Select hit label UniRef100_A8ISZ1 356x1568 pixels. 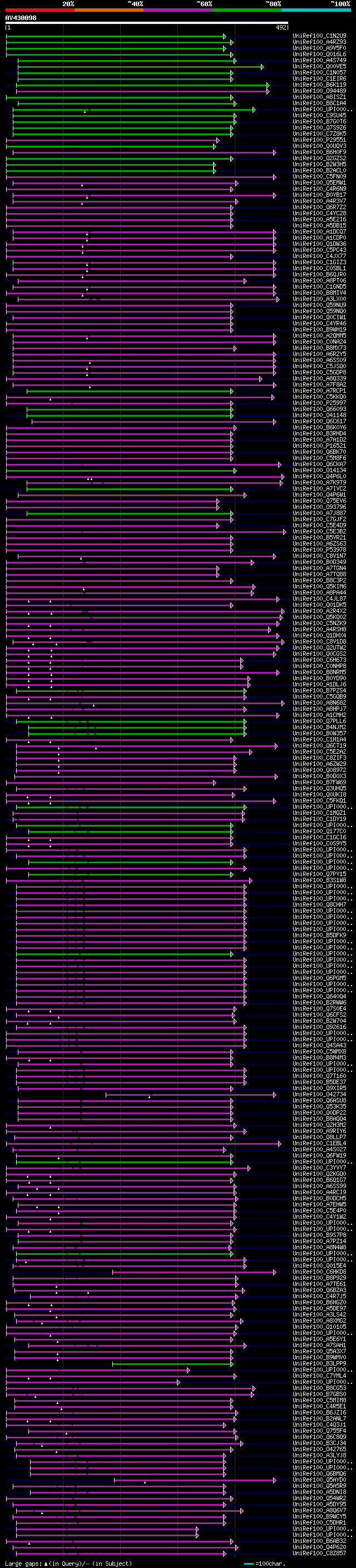(x=319, y=97)
